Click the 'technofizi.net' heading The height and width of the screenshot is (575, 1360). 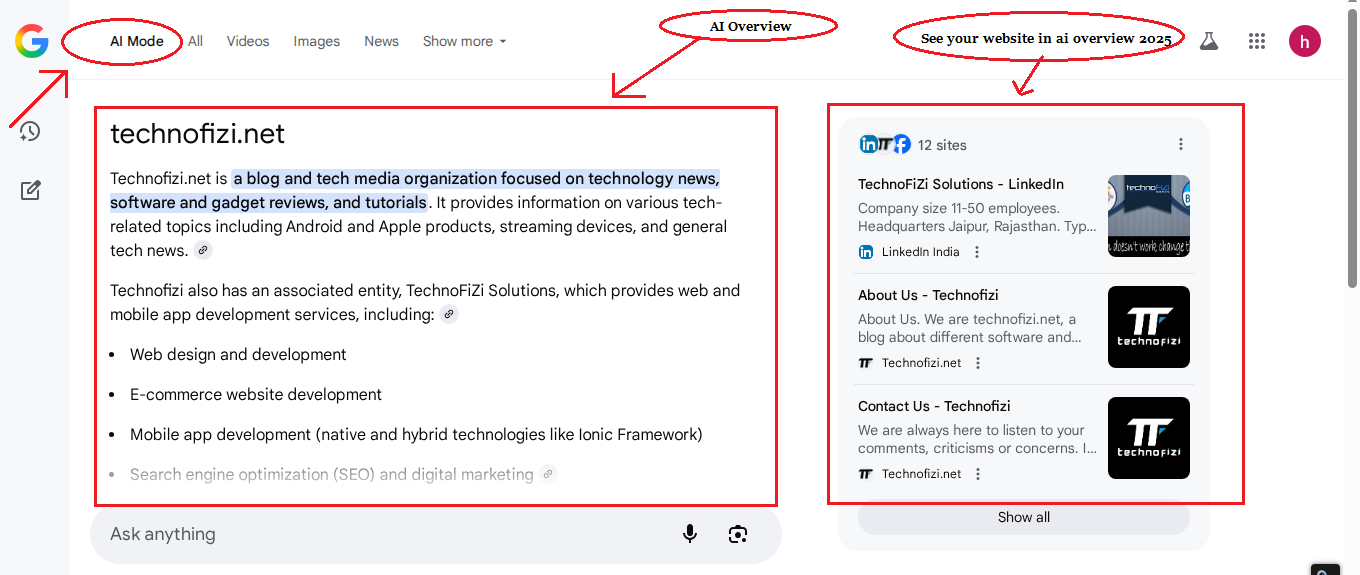(x=197, y=134)
